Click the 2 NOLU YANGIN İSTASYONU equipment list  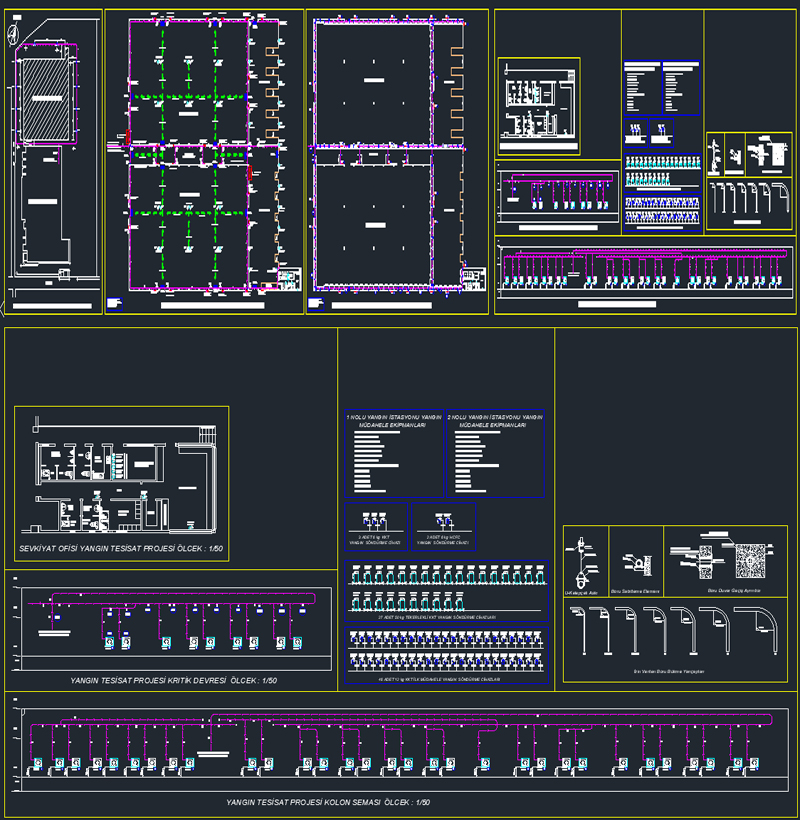click(x=494, y=455)
